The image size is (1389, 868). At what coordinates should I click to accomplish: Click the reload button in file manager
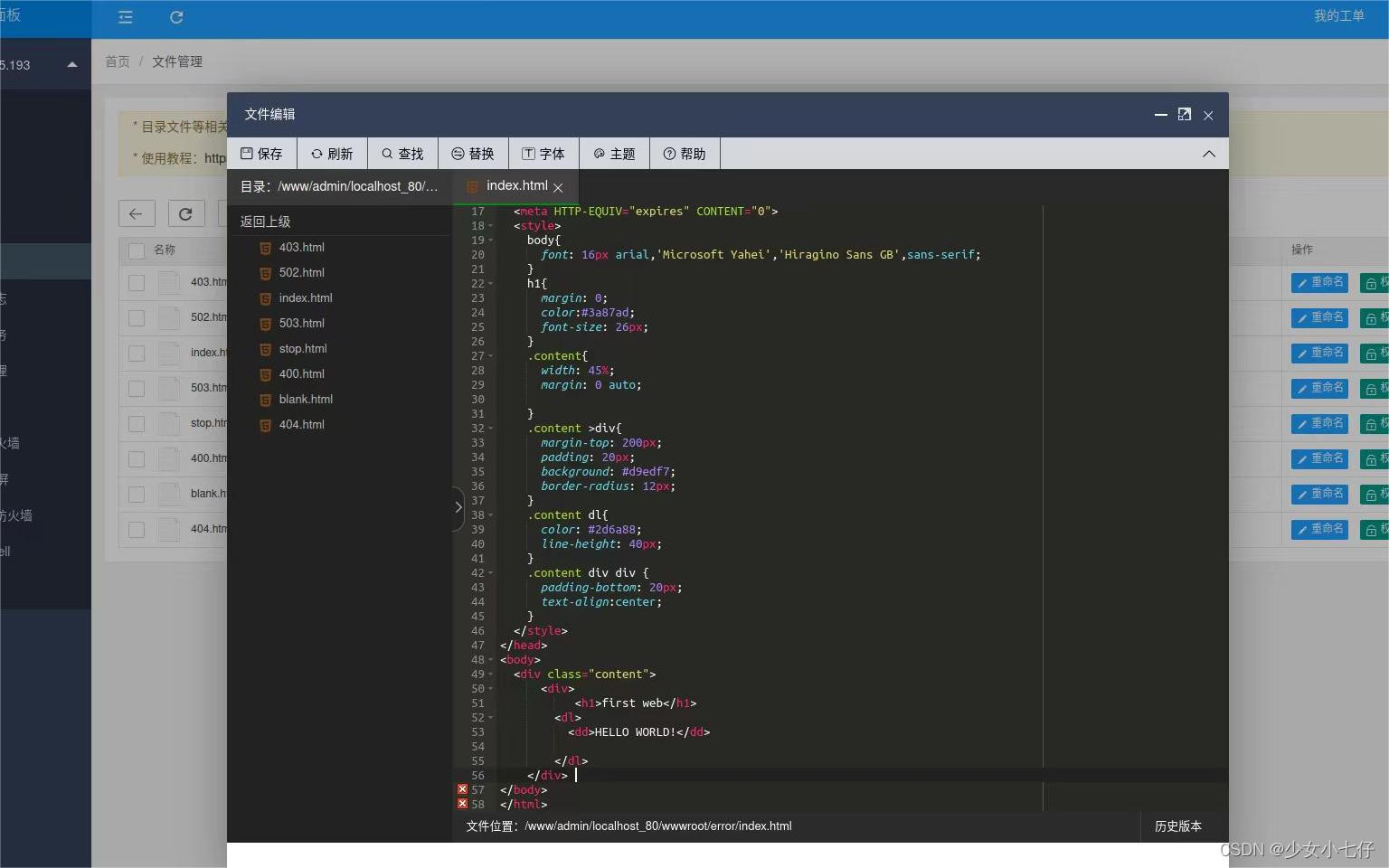pyautogui.click(x=186, y=213)
